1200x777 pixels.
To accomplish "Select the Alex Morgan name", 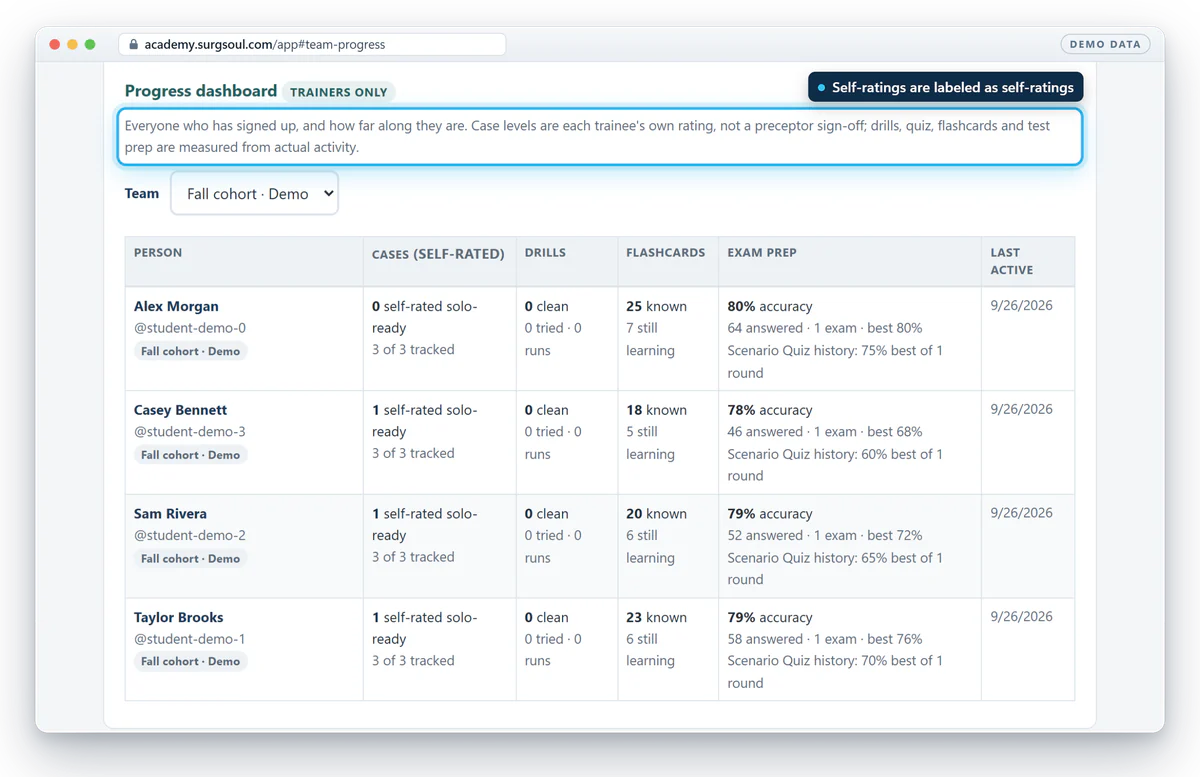I will (x=176, y=306).
